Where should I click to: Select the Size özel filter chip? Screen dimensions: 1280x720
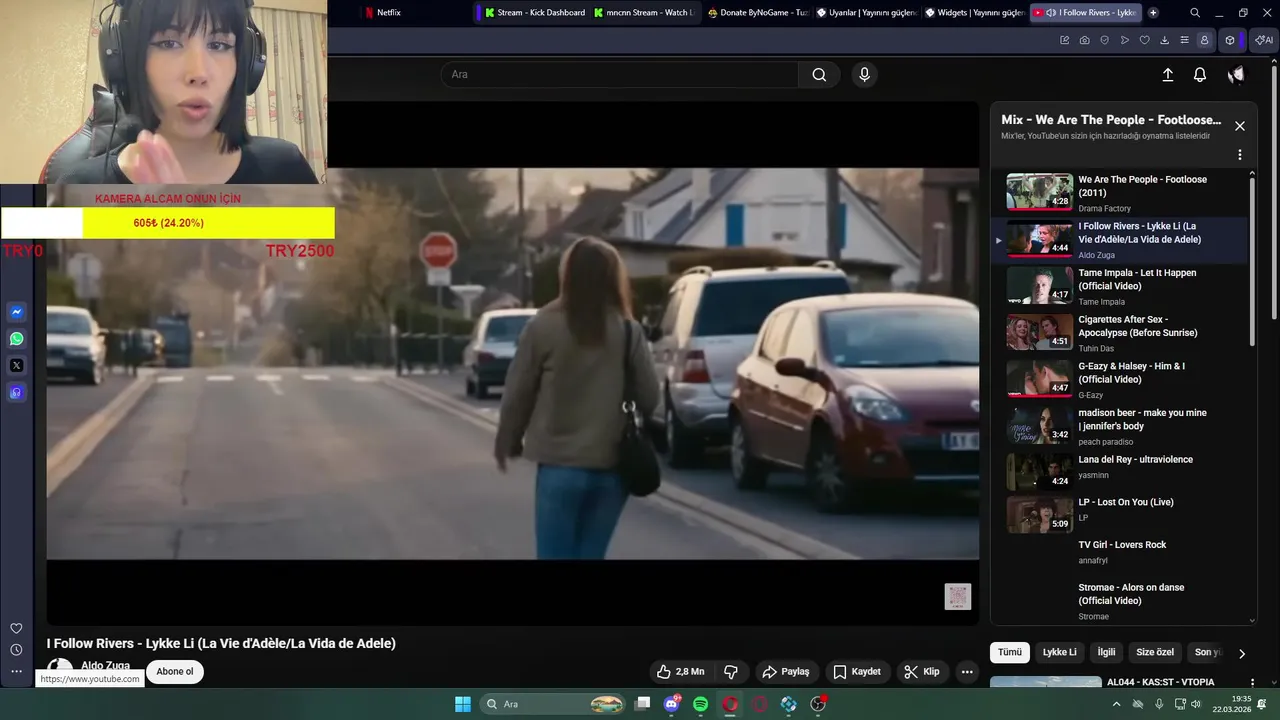click(1155, 652)
